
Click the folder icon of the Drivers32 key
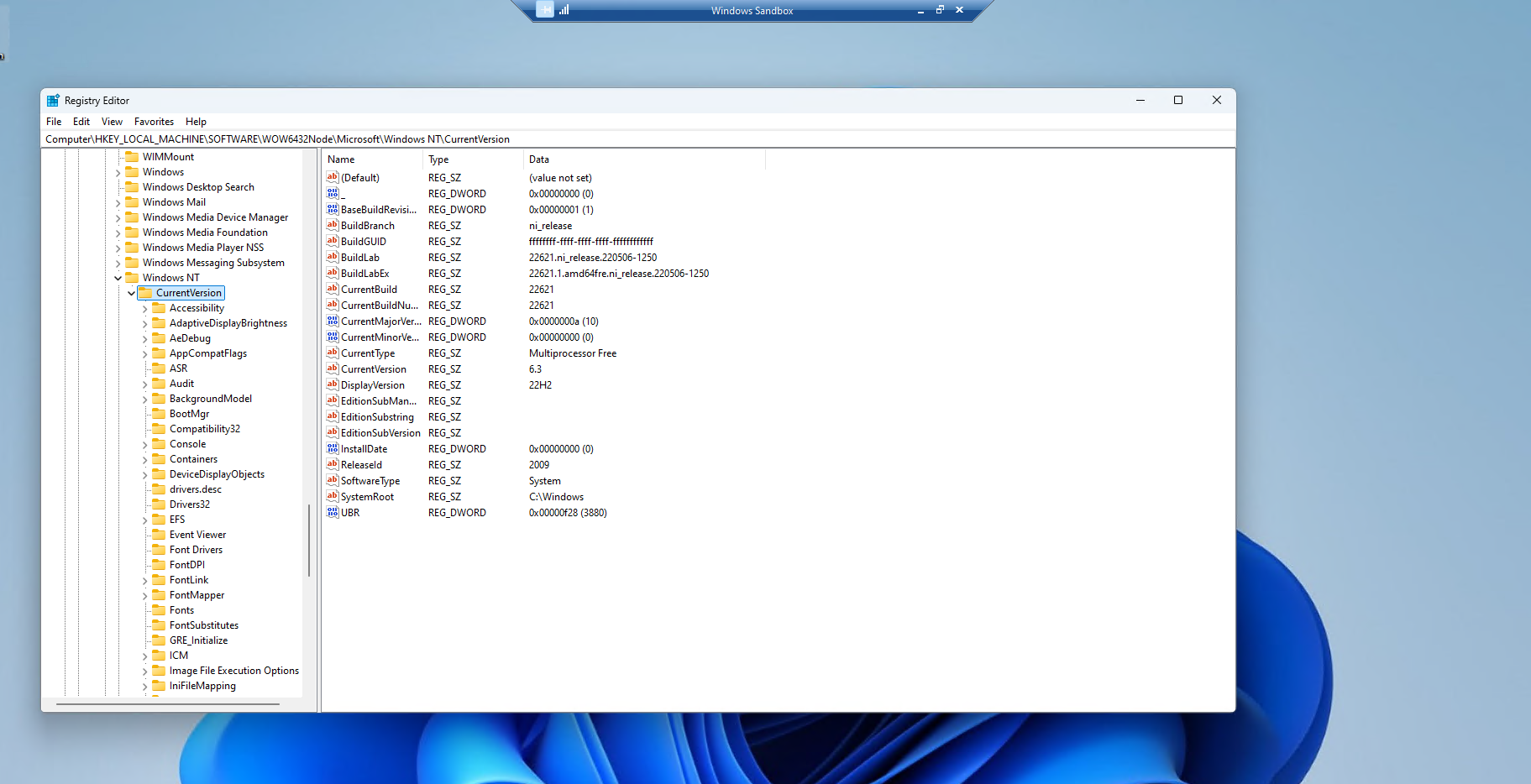(x=159, y=504)
